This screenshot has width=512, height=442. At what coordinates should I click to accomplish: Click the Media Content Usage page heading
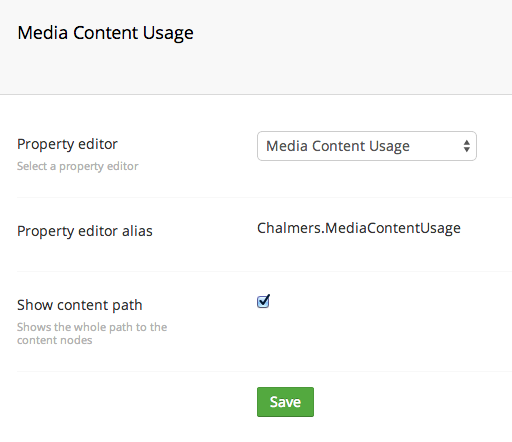[x=105, y=33]
